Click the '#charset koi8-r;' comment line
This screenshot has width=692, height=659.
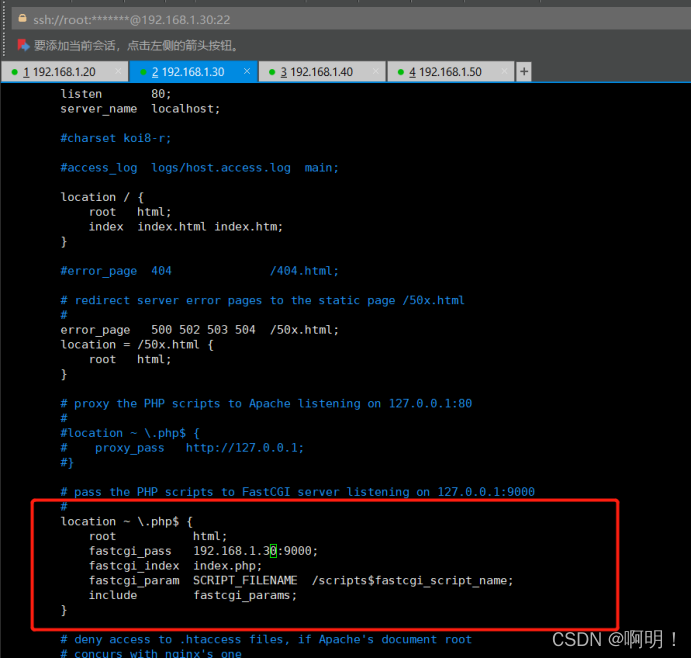(116, 139)
